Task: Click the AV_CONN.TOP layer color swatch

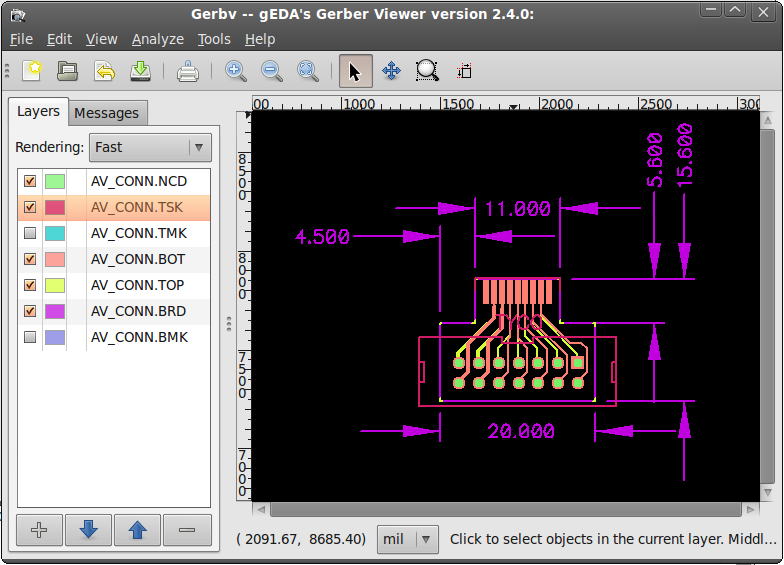Action: pos(55,285)
